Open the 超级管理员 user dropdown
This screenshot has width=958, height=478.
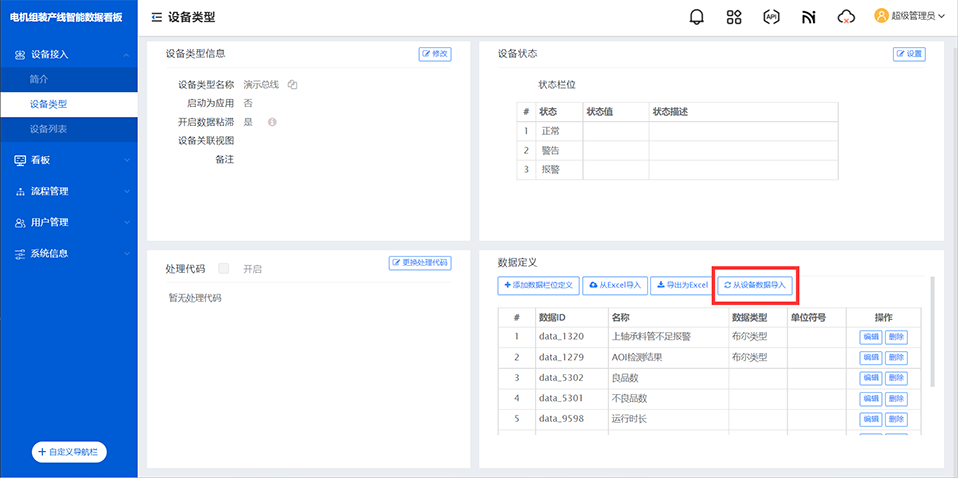click(909, 16)
